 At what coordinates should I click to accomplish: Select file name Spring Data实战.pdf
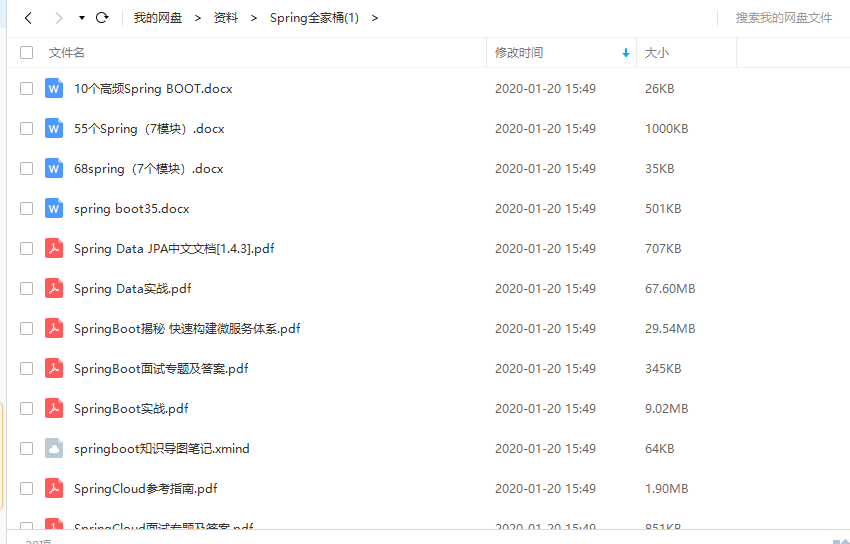coord(133,289)
